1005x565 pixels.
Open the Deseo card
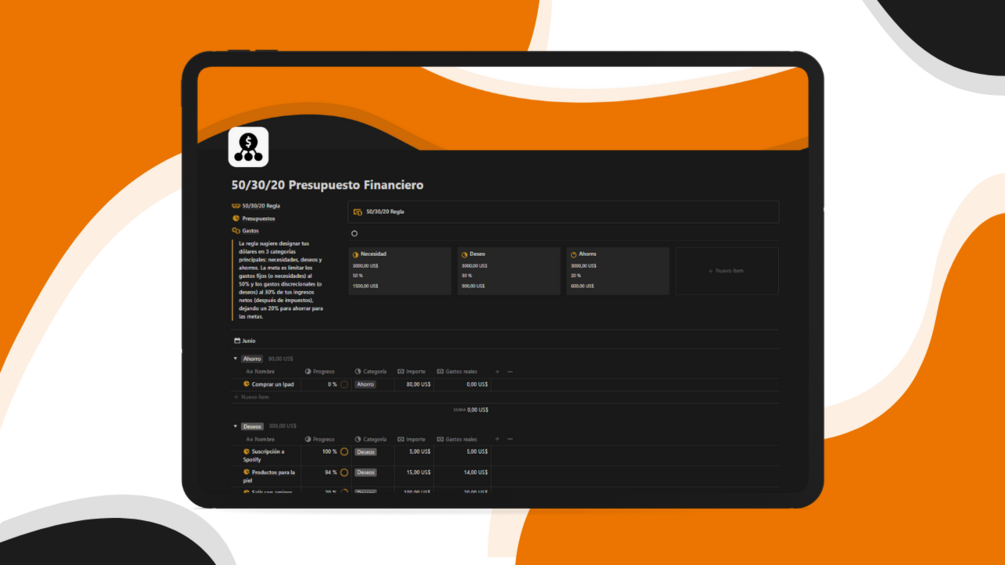pos(508,271)
